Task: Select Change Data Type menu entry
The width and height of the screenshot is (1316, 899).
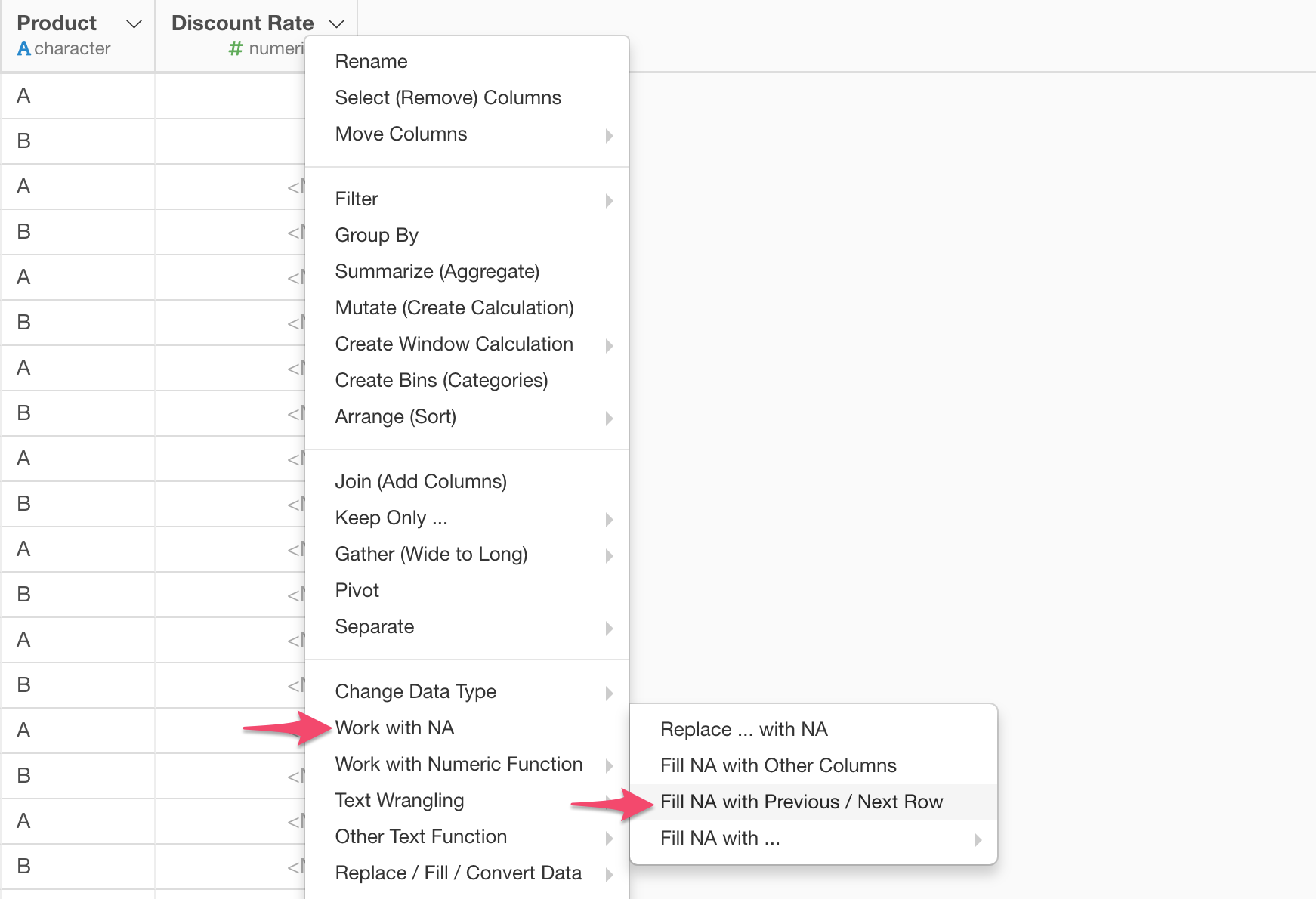Action: [415, 691]
